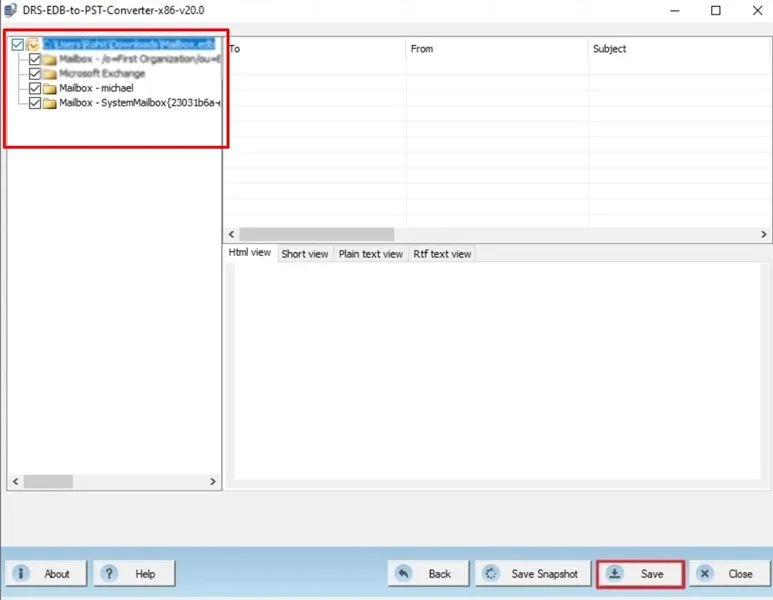The width and height of the screenshot is (773, 600).
Task: Click the EDB file root node icon
Action: tap(33, 45)
